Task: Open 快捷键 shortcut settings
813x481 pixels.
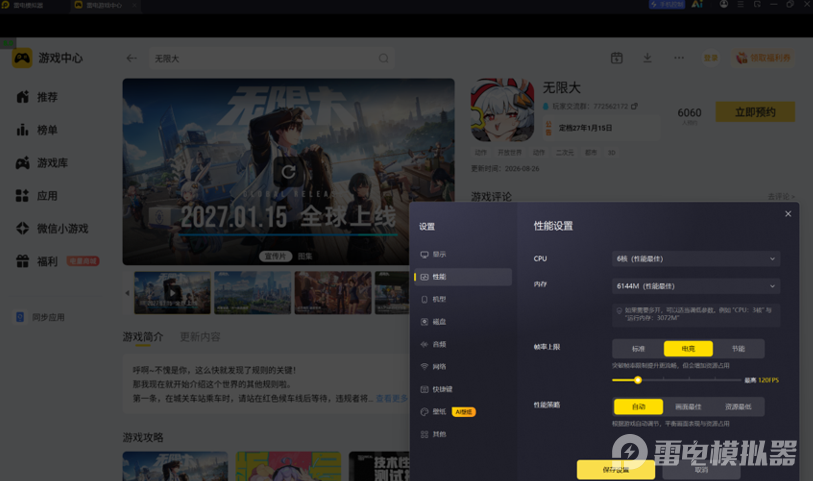Action: click(462, 389)
